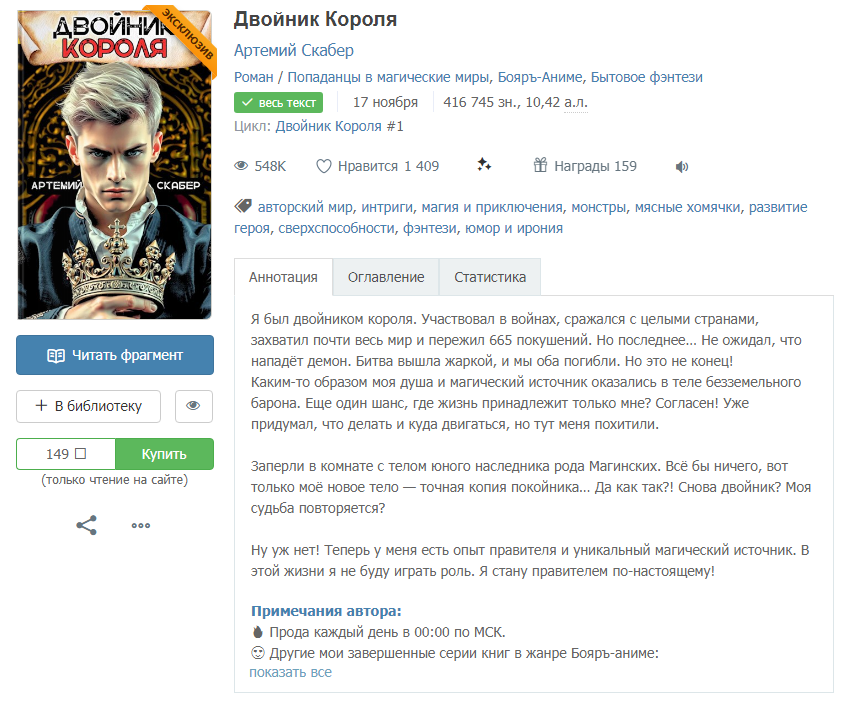Image resolution: width=848 pixels, height=705 pixels.
Task: Add the book via В библиотеку button
Action: click(89, 406)
